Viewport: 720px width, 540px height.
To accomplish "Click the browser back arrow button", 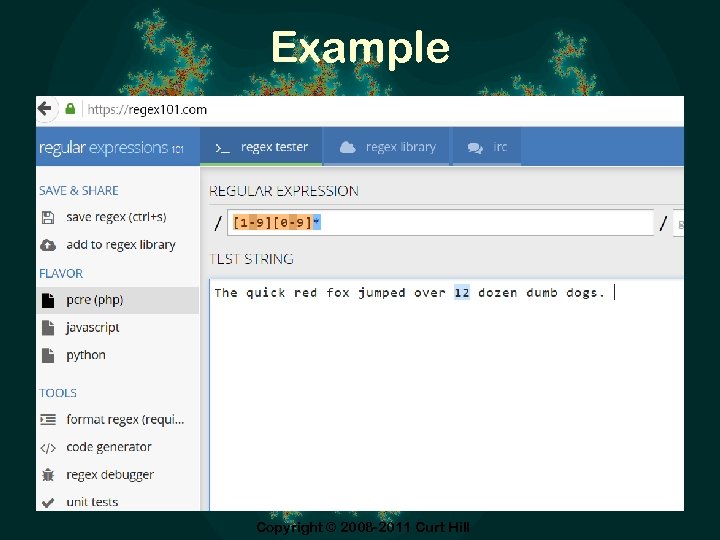I will [45, 109].
